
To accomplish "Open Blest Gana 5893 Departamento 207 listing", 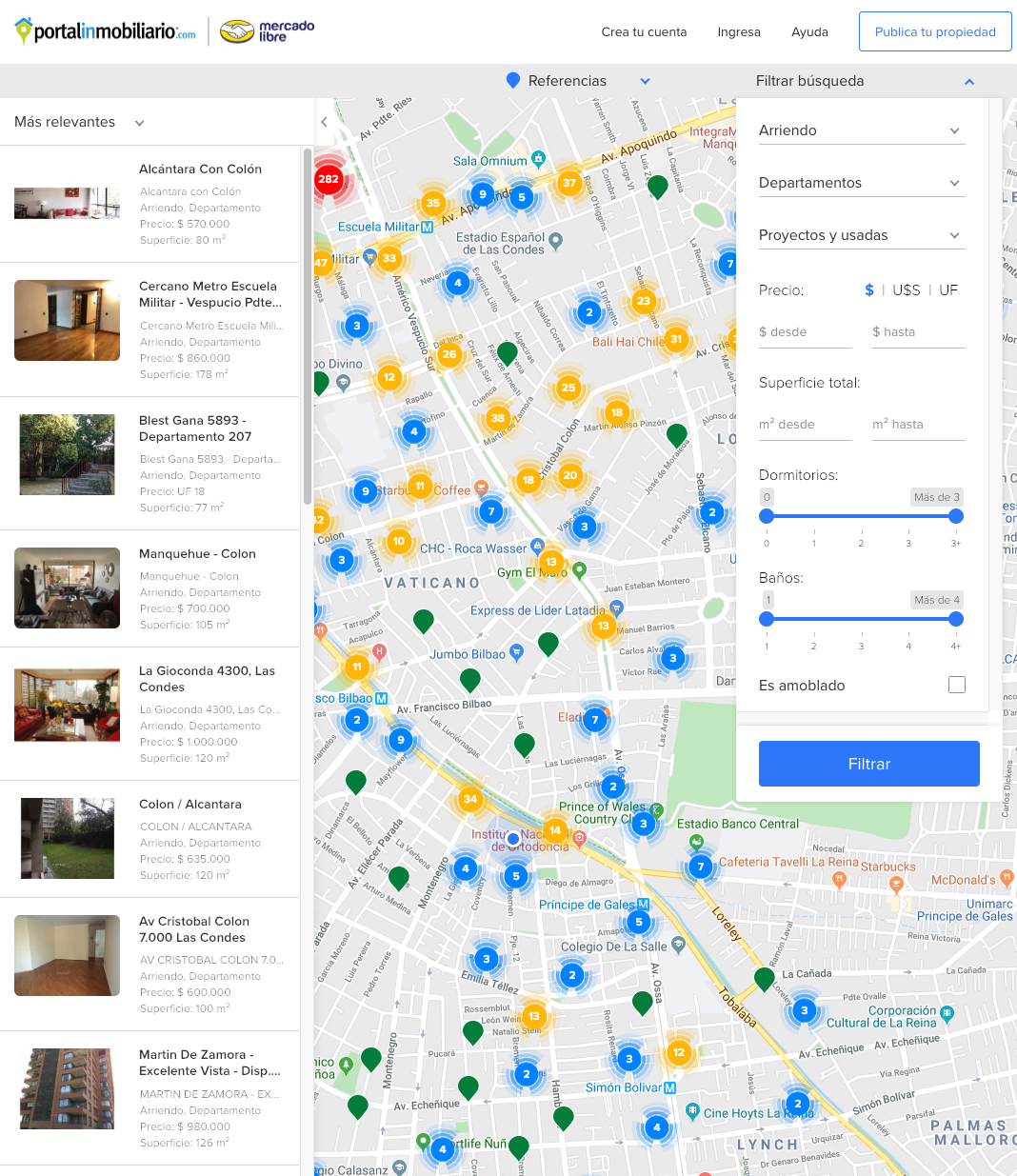I will pos(150,464).
